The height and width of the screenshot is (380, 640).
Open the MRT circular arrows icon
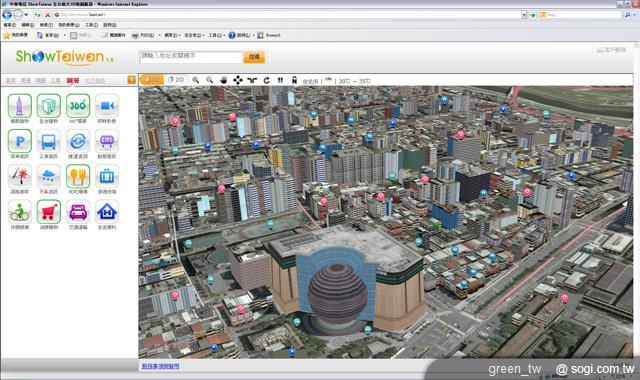pyautogui.click(x=78, y=141)
